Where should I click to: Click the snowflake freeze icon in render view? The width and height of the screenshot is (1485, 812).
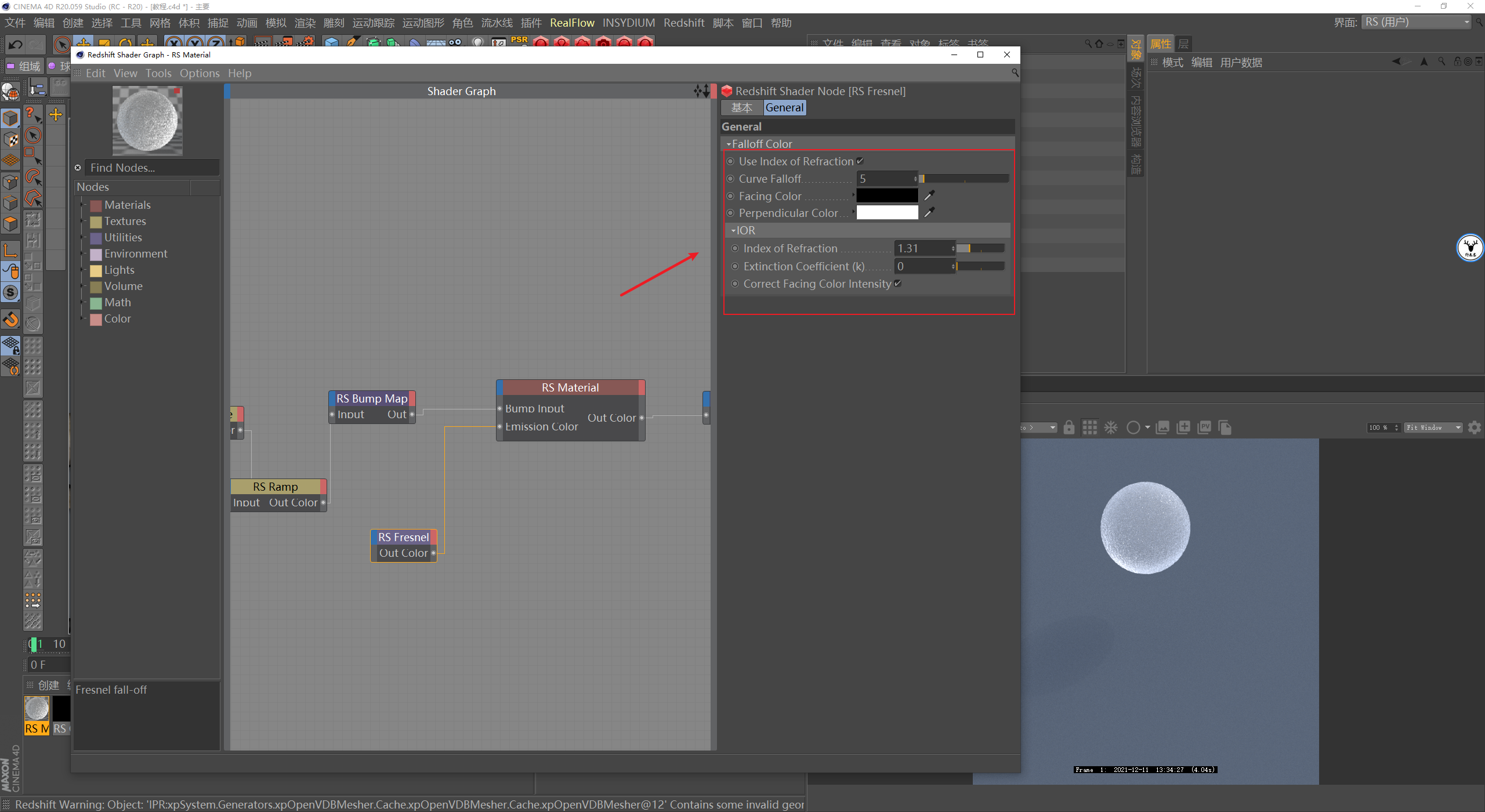(x=1110, y=427)
